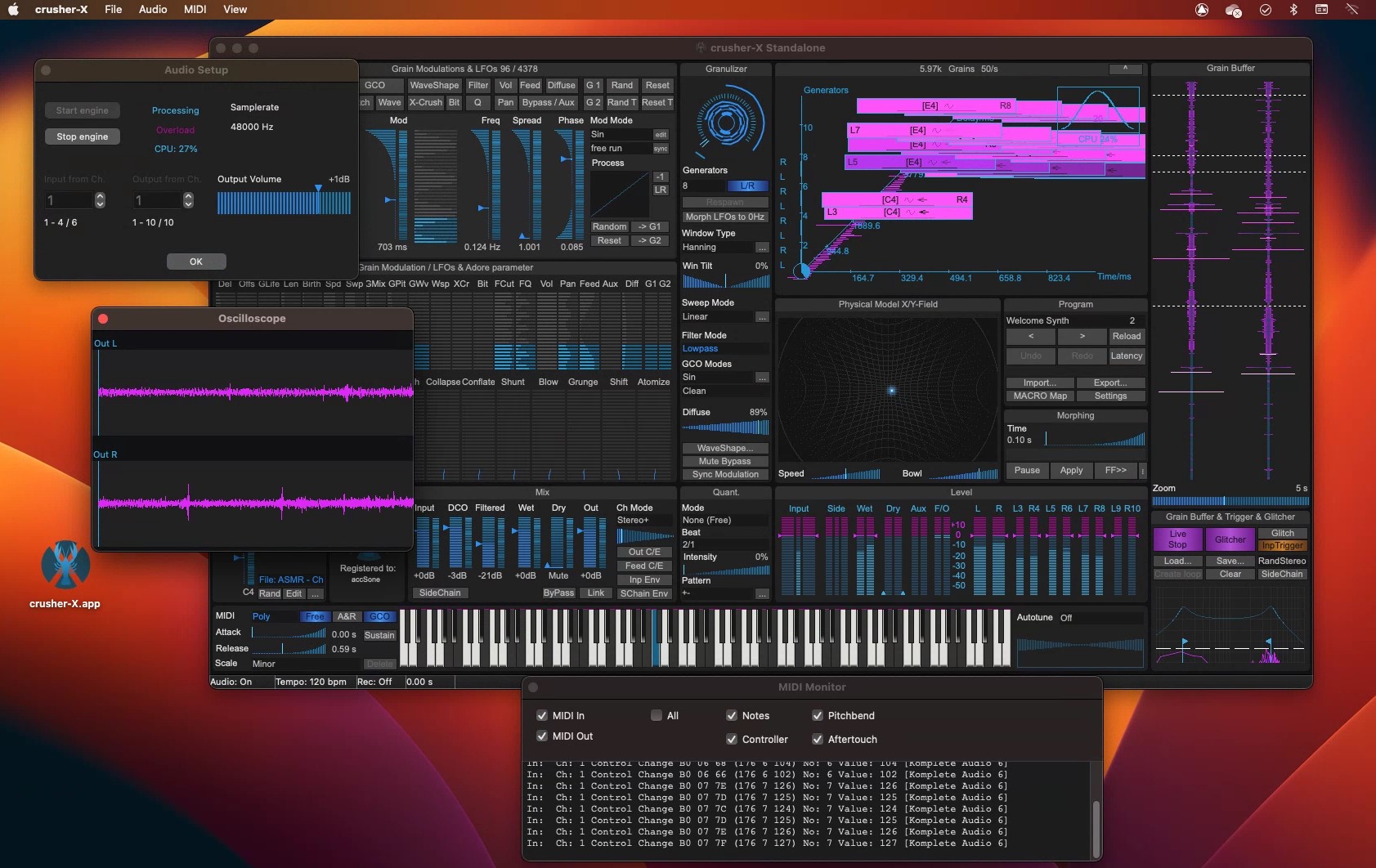Click the highlighted blue key on the keyboard
The width and height of the screenshot is (1376, 868).
point(655,638)
